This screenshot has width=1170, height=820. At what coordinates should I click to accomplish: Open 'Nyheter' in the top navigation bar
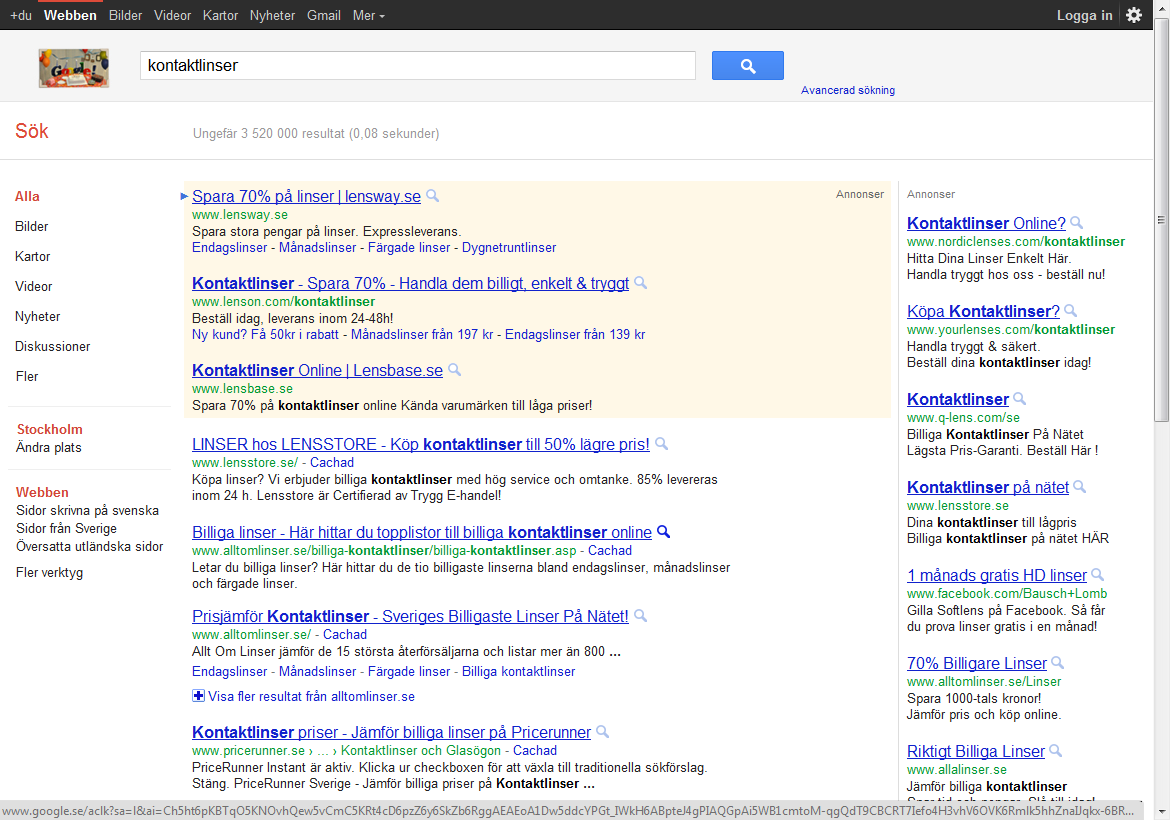[x=272, y=15]
